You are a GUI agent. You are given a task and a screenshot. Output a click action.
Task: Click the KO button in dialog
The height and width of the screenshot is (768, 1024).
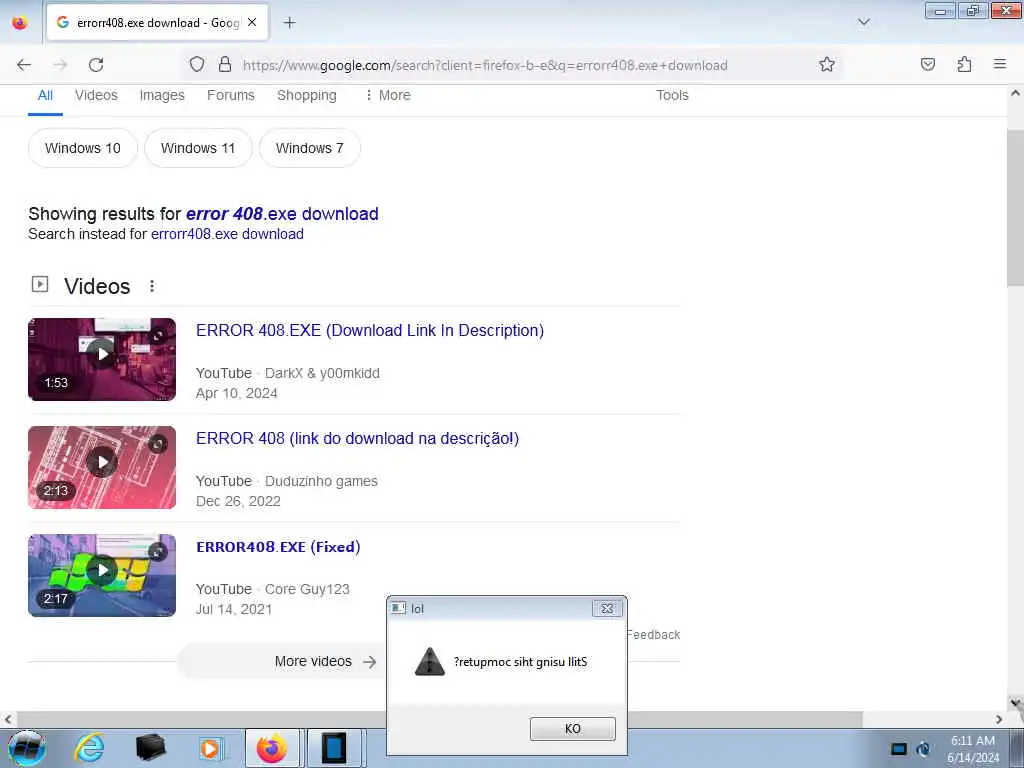[573, 729]
